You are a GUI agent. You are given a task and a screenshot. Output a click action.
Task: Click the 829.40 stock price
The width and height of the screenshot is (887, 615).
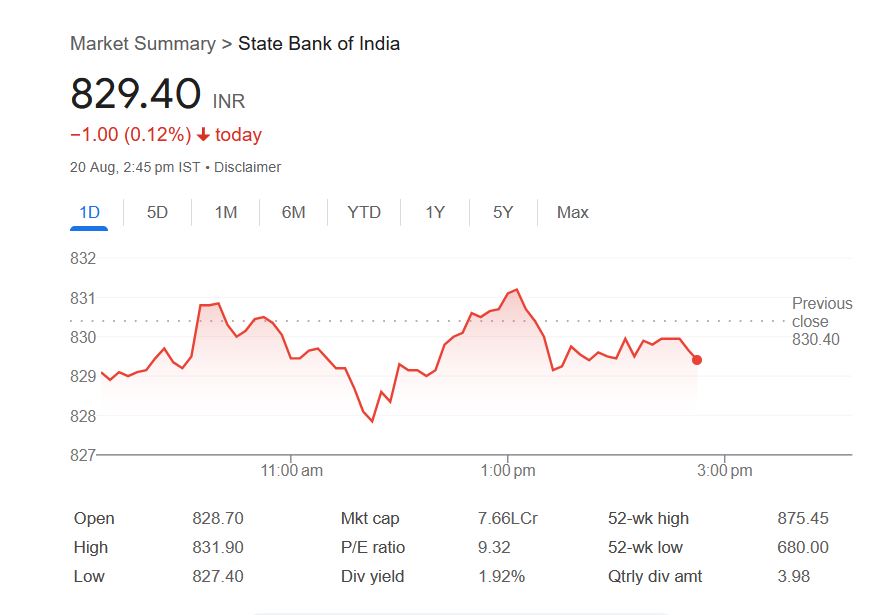135,94
